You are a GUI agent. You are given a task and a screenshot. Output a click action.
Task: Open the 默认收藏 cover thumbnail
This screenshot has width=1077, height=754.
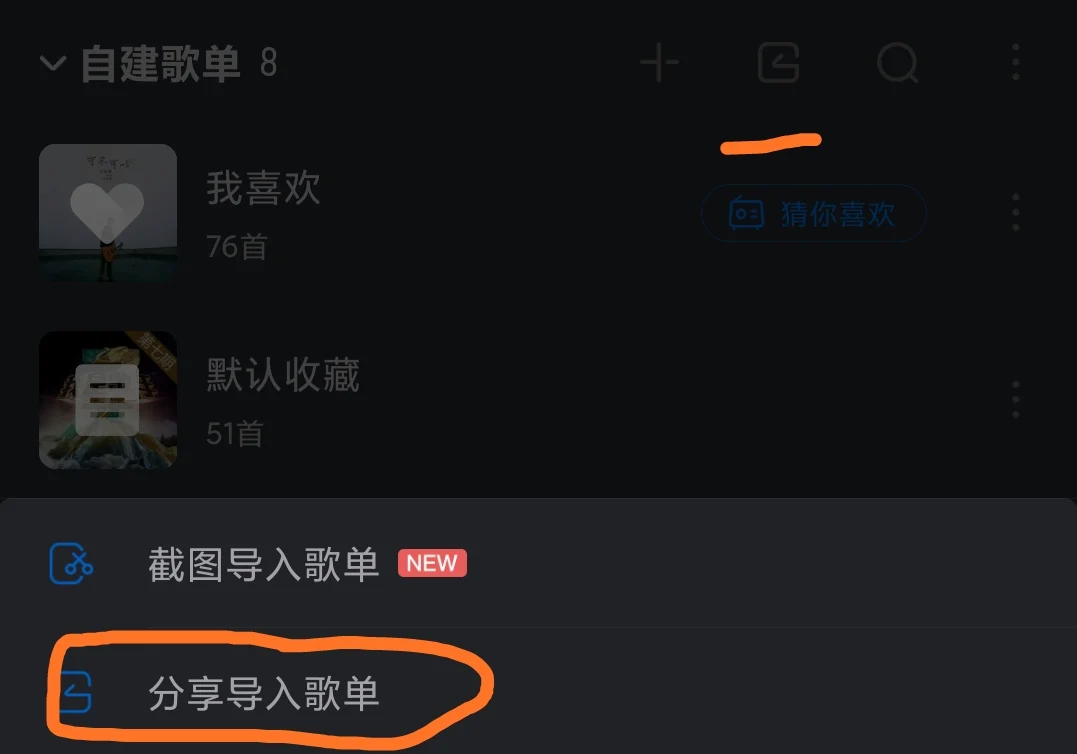[x=108, y=400]
